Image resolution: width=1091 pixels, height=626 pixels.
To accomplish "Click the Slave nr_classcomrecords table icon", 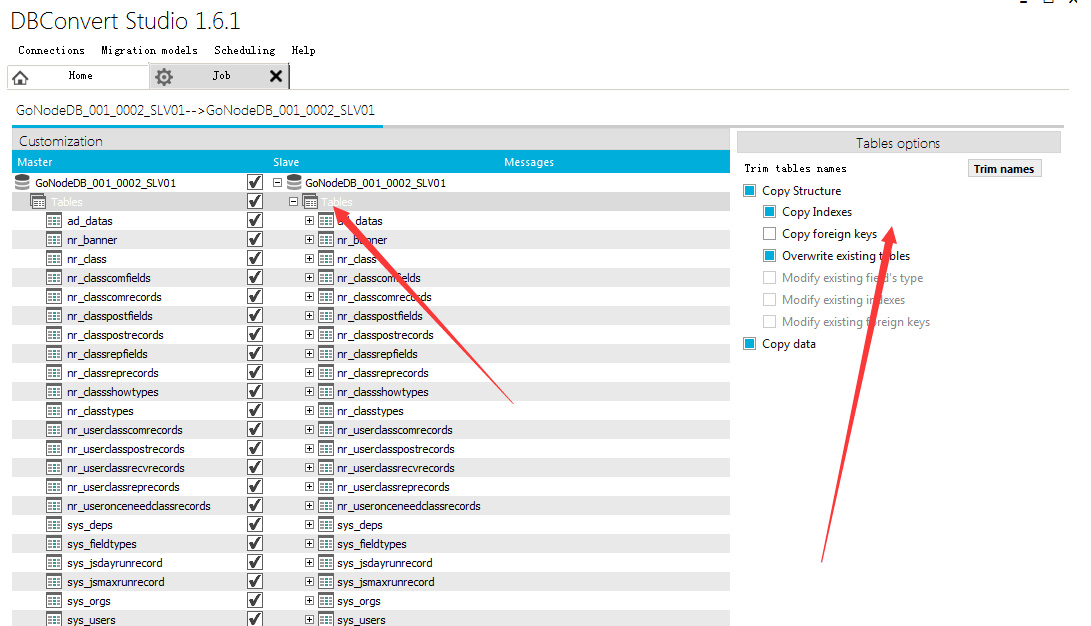I will (326, 297).
